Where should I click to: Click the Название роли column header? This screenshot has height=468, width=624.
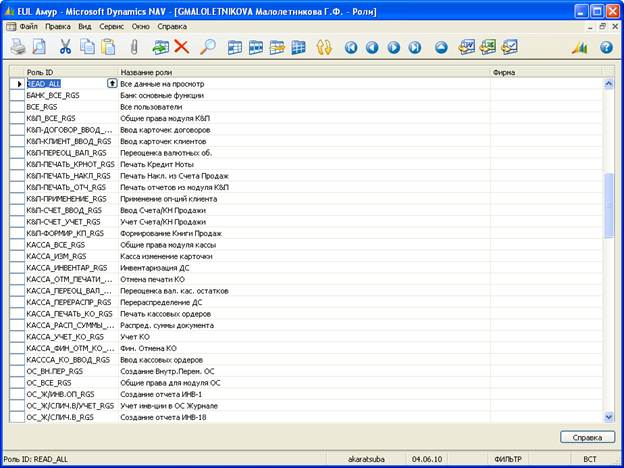[300, 72]
